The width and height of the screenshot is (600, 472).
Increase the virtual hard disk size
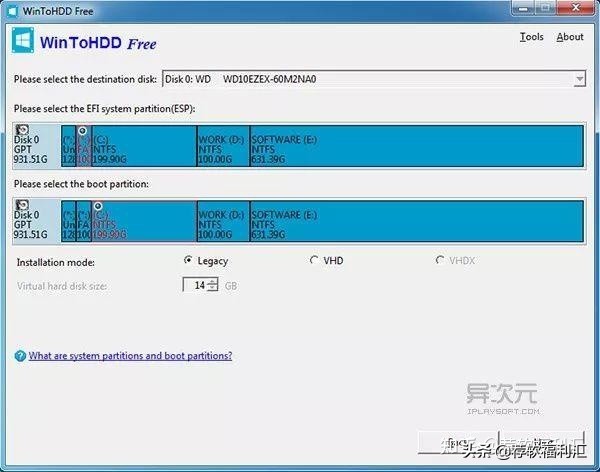point(213,281)
